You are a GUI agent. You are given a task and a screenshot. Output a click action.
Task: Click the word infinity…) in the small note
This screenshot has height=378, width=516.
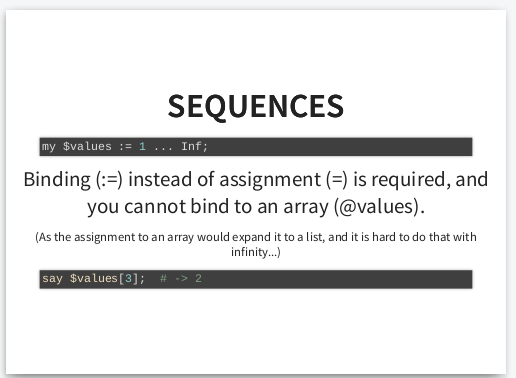[256, 252]
